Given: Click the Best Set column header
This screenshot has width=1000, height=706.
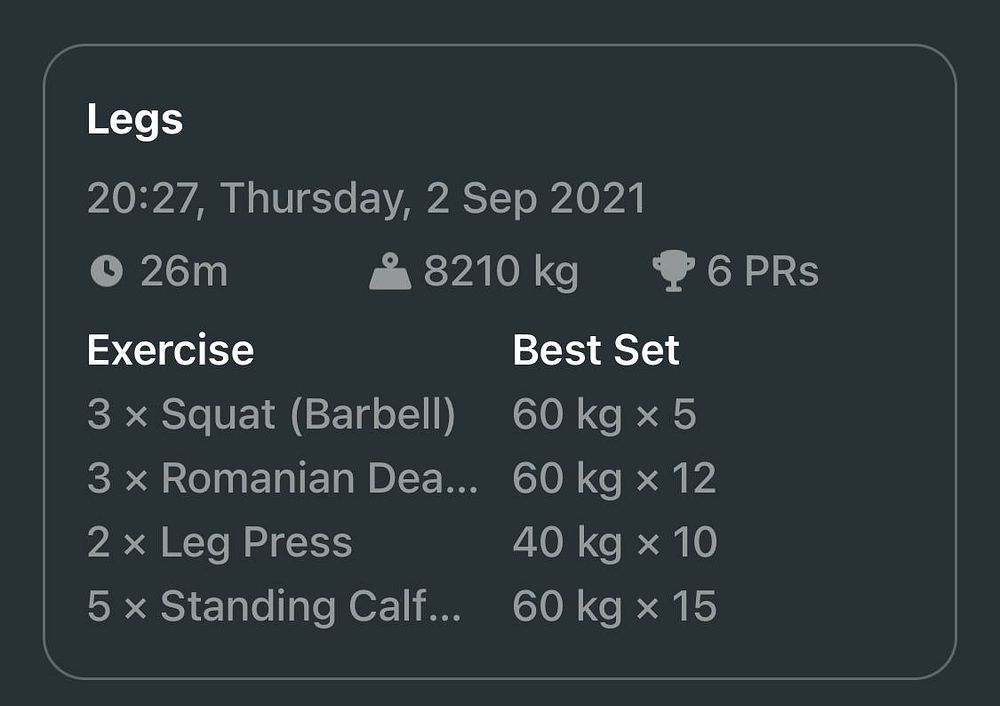Looking at the screenshot, I should pyautogui.click(x=596, y=350).
